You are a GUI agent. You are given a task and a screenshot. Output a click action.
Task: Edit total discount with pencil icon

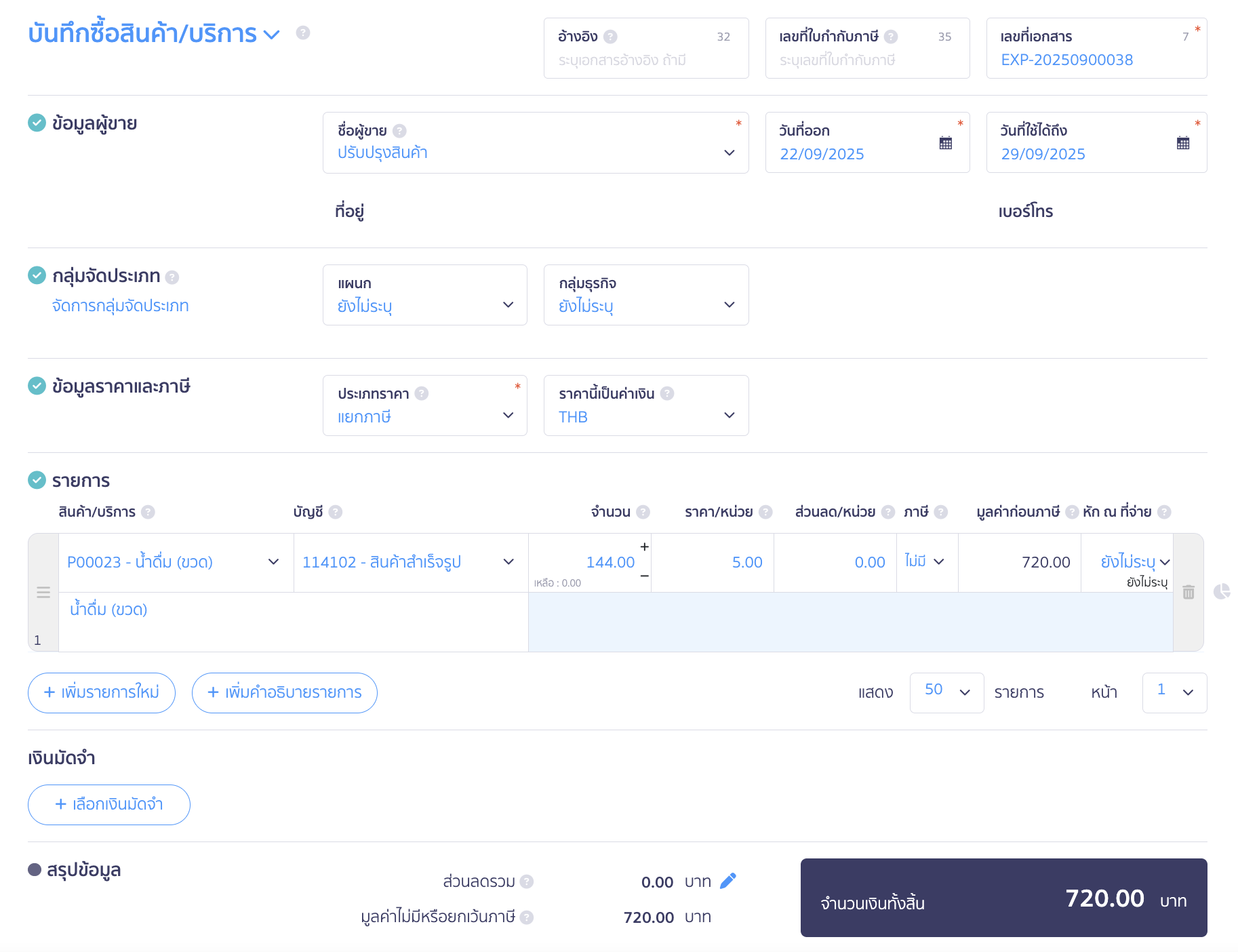coord(727,881)
